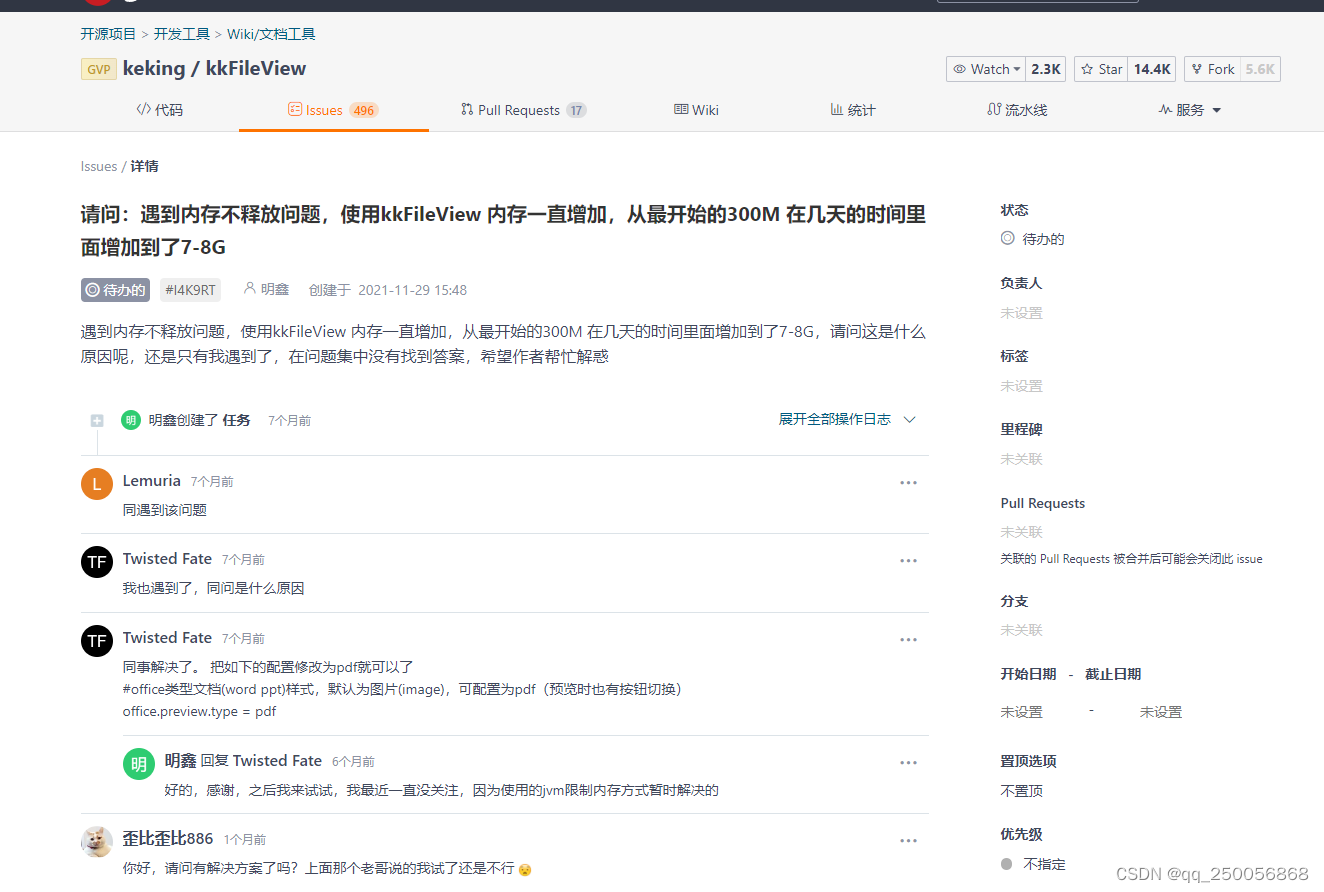Star the kkFileView repository

(x=1101, y=69)
